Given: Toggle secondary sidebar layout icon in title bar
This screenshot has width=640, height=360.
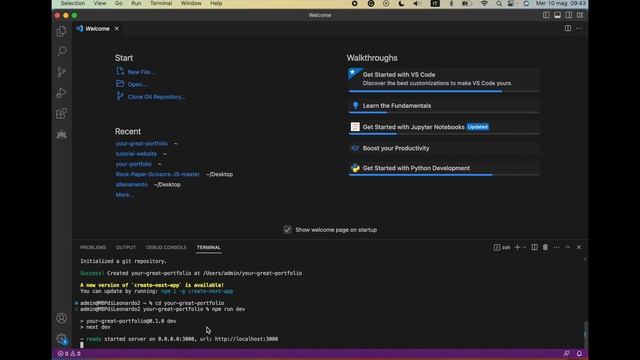Looking at the screenshot, I should point(569,15).
